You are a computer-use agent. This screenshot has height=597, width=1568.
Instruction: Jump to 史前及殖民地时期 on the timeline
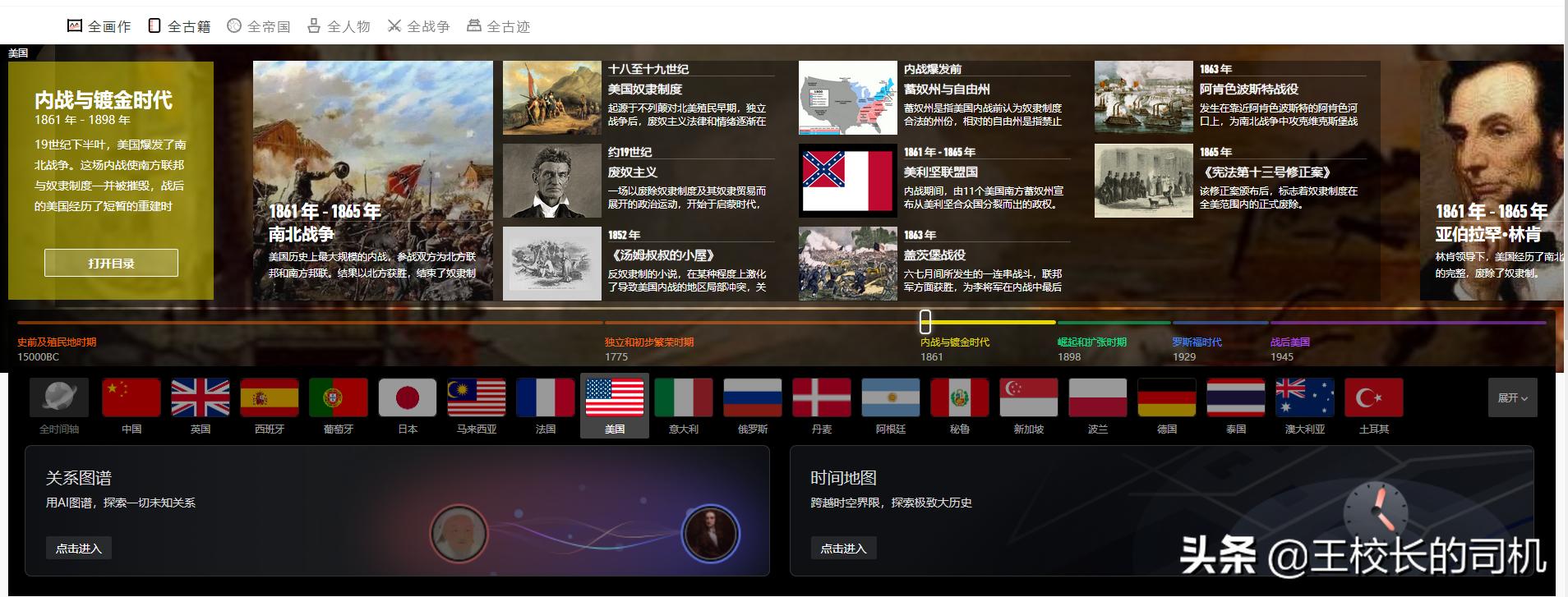pyautogui.click(x=57, y=342)
